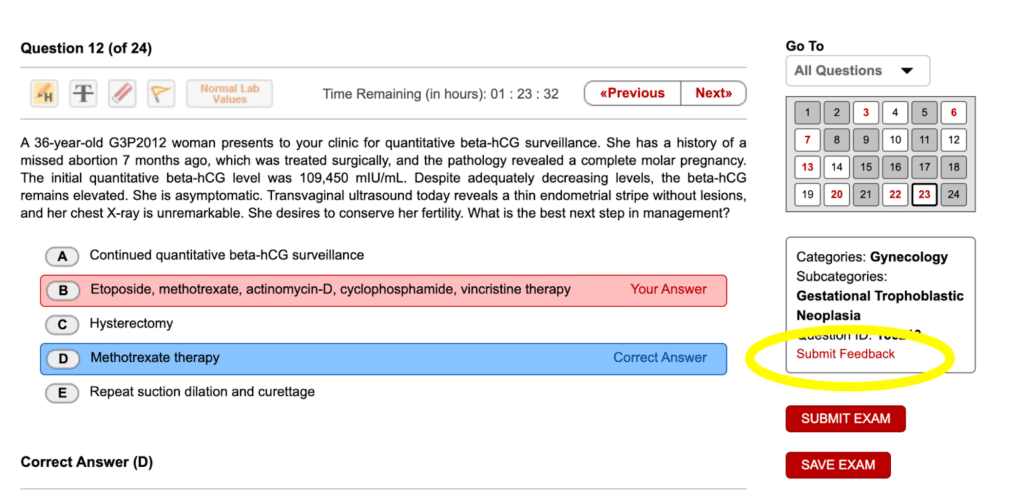1024x497 pixels.
Task: Select the highlighter tool icon
Action: (x=44, y=94)
